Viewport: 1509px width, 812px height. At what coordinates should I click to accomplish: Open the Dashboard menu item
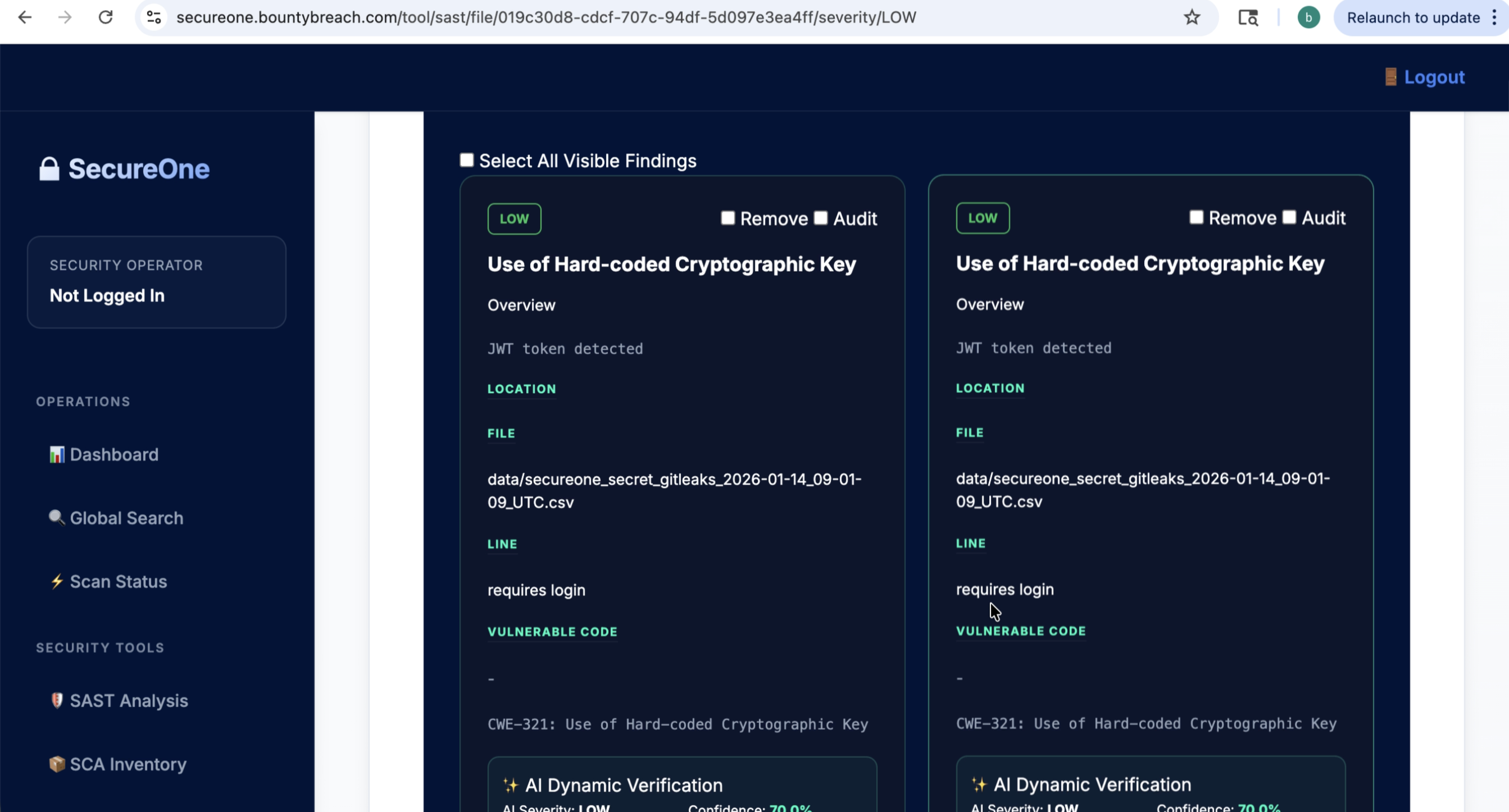pos(113,454)
